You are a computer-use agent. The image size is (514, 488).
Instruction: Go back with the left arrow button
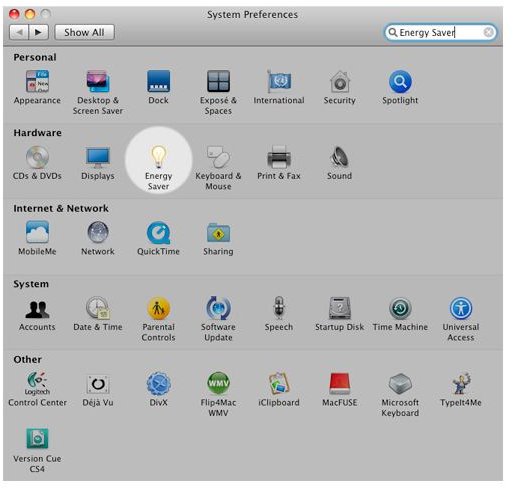click(x=19, y=32)
